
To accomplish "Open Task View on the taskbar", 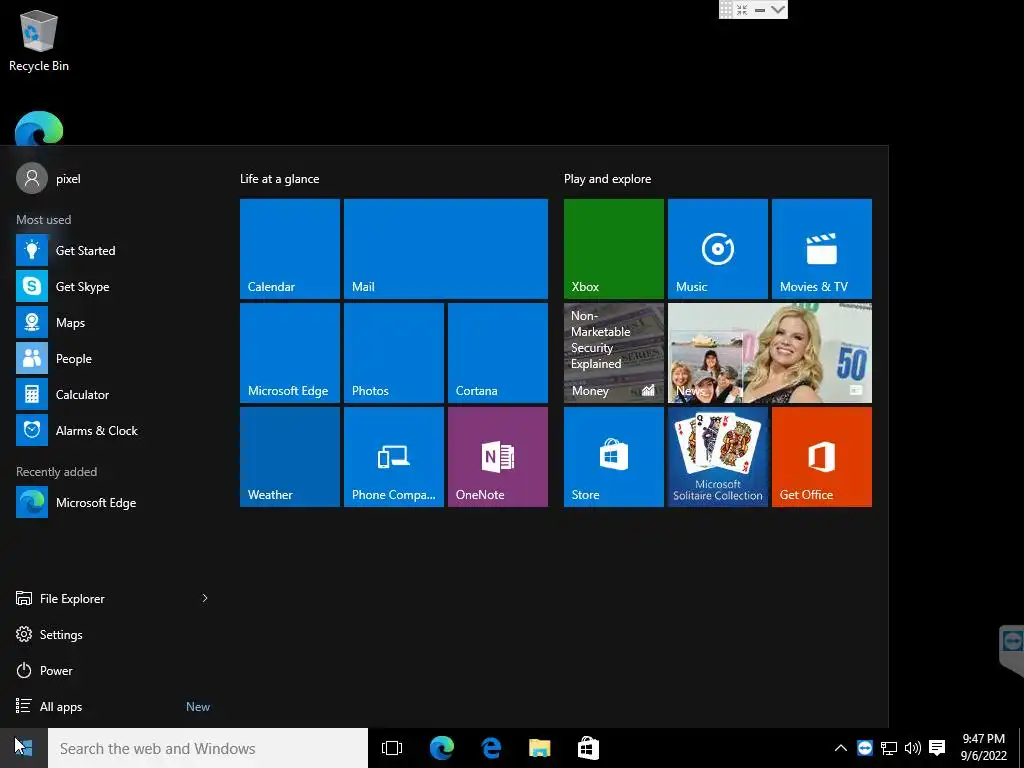I will click(x=392, y=748).
